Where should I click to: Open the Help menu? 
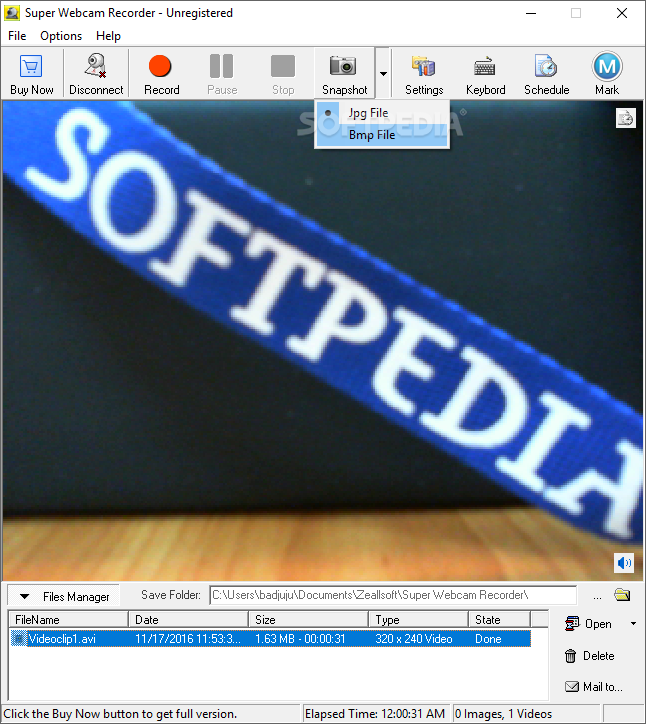109,36
